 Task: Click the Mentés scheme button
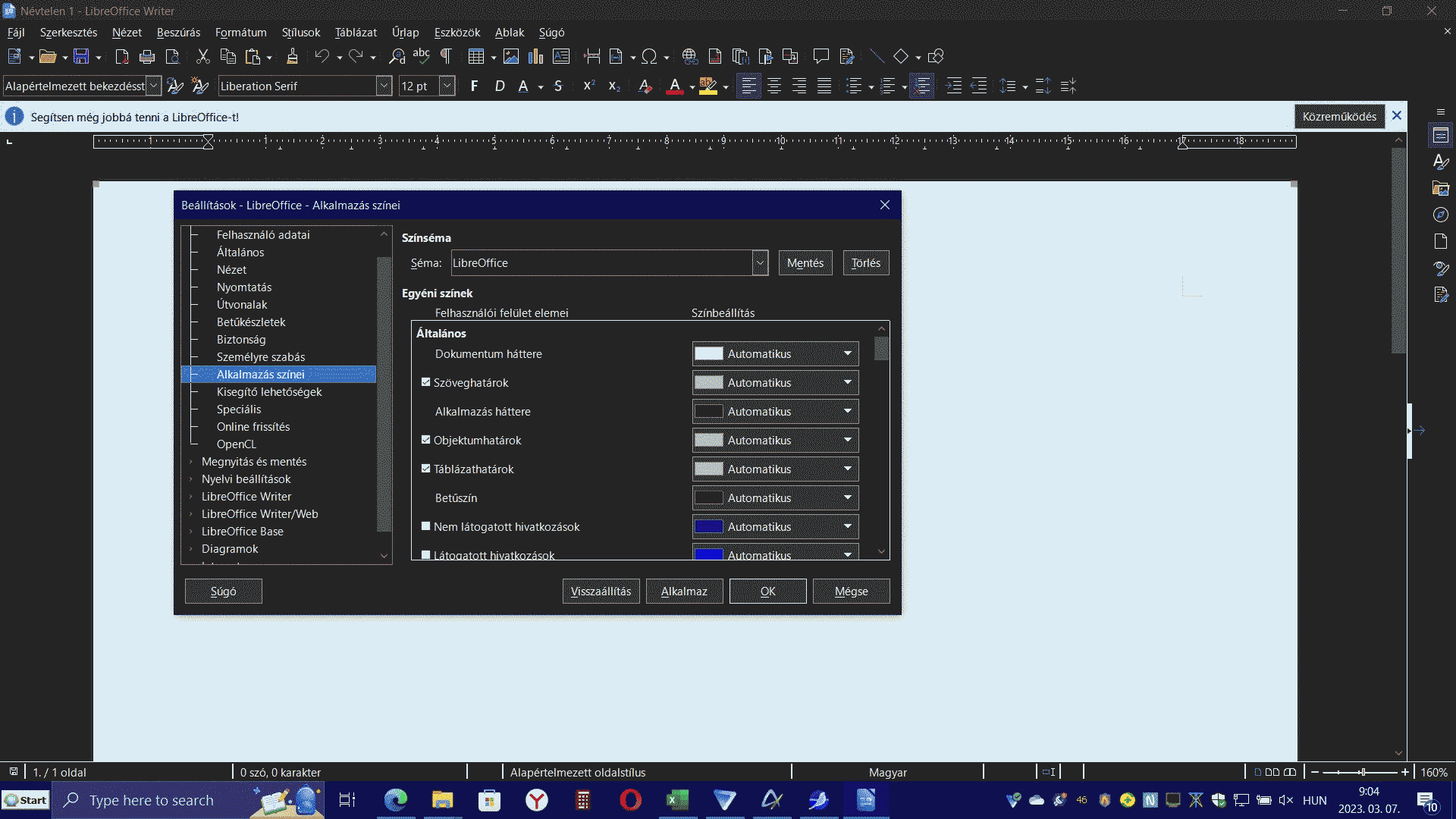805,263
